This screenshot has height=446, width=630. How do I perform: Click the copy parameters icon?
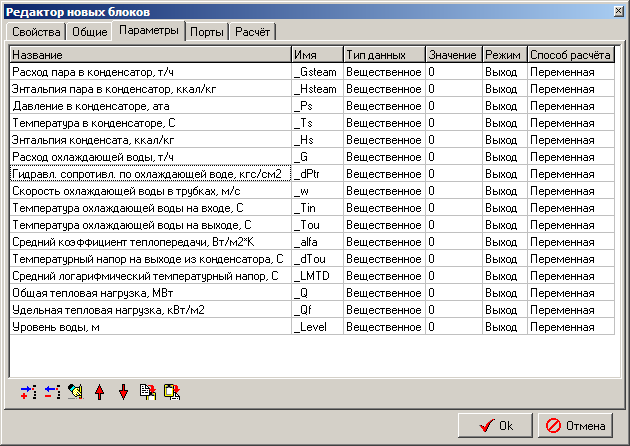[x=148, y=393]
